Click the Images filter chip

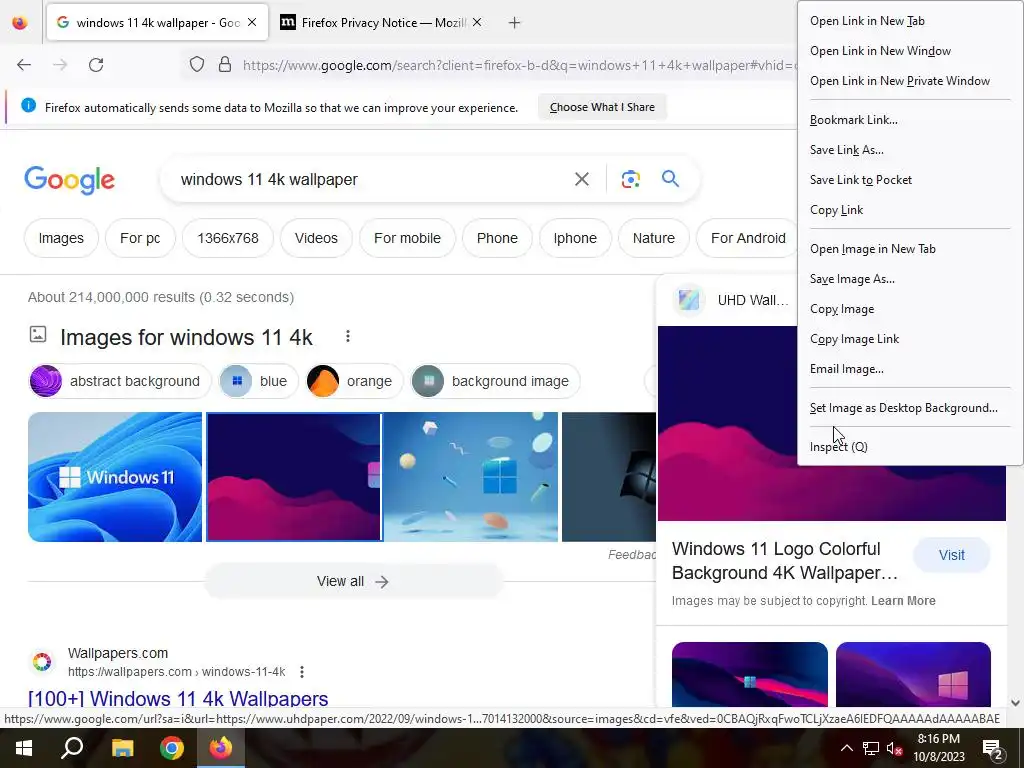[x=61, y=238]
